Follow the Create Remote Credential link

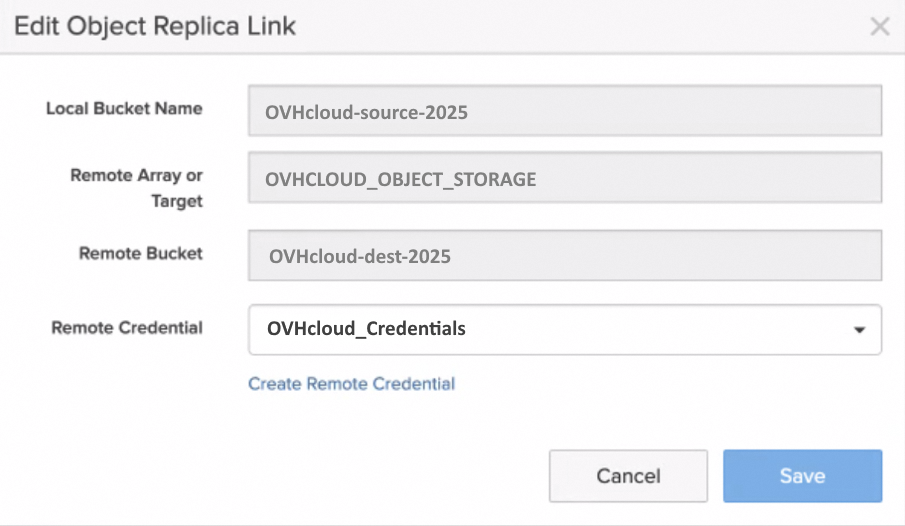coord(351,384)
